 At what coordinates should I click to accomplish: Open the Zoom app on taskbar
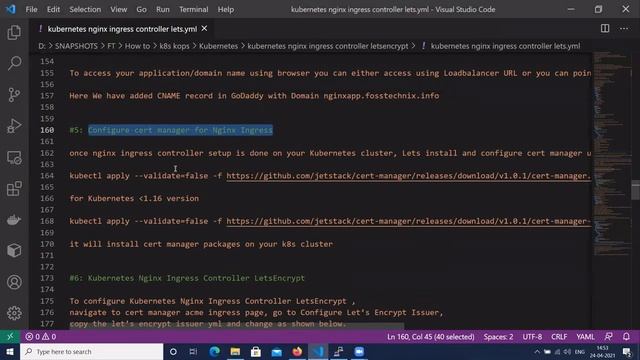[x=359, y=351]
